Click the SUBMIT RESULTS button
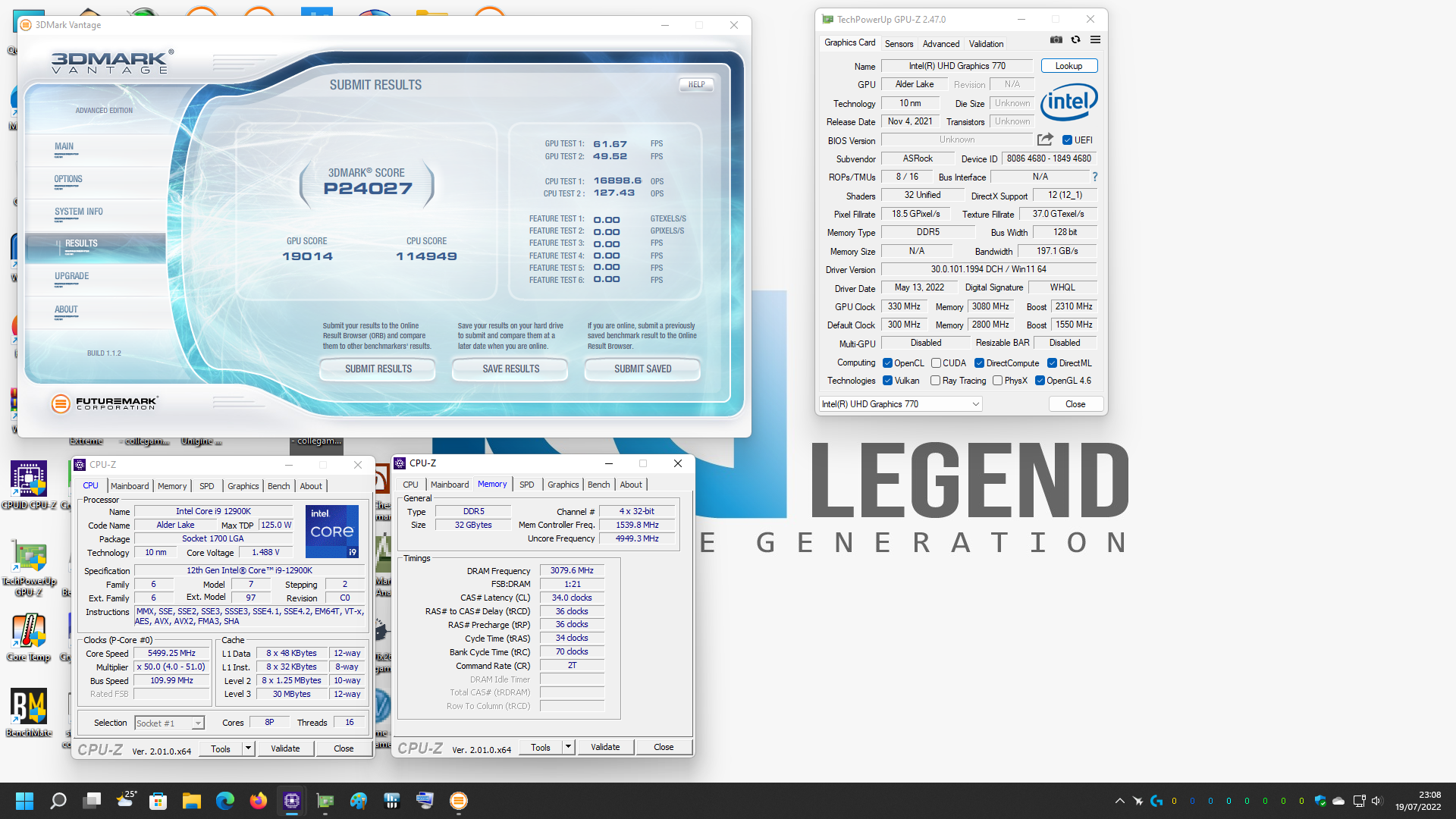This screenshot has height=819, width=1456. [378, 369]
